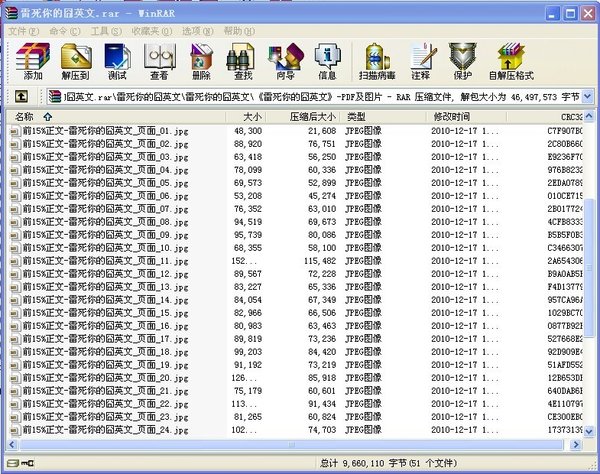Sort by CRC32 column header
This screenshot has height=474, width=600.
pyautogui.click(x=545, y=117)
